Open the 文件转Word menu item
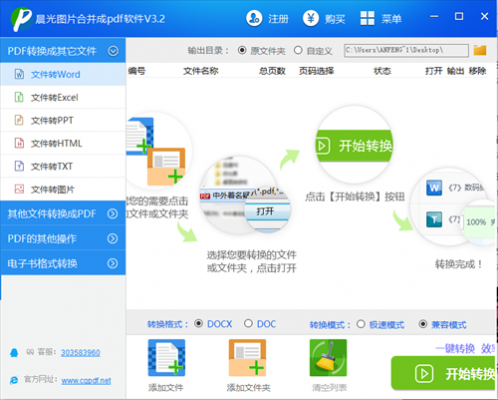 tap(63, 74)
